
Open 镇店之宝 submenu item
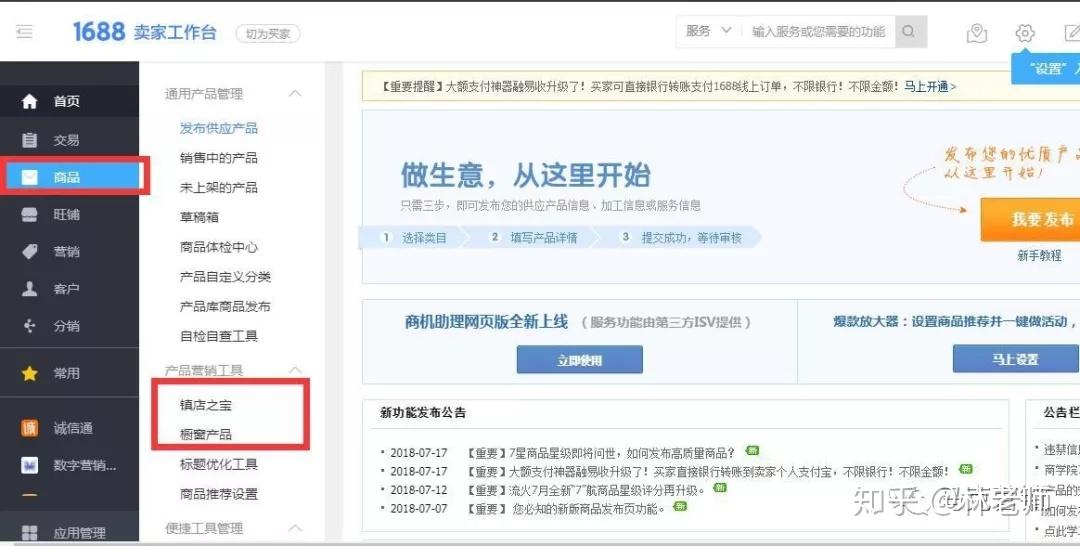205,406
